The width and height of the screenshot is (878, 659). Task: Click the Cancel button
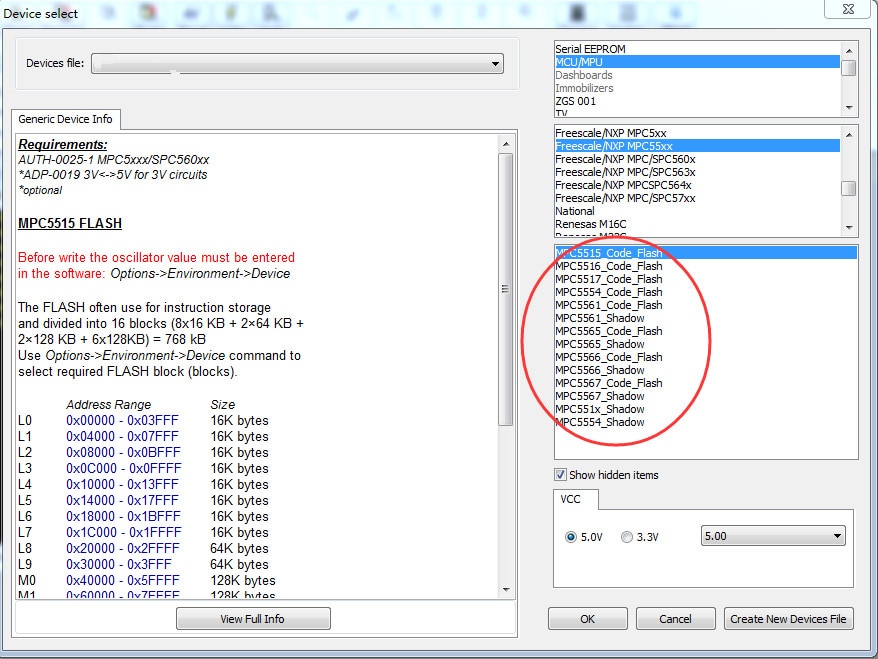[x=675, y=619]
